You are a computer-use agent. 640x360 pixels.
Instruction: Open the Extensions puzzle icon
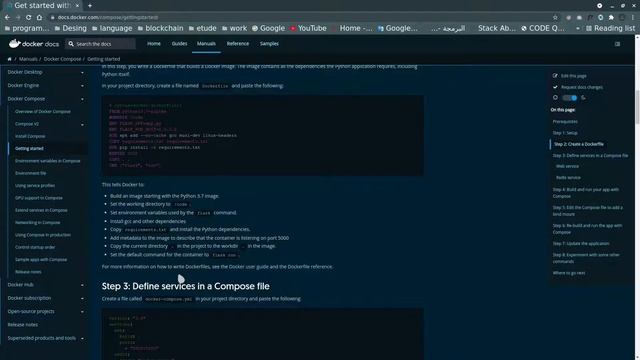click(611, 18)
